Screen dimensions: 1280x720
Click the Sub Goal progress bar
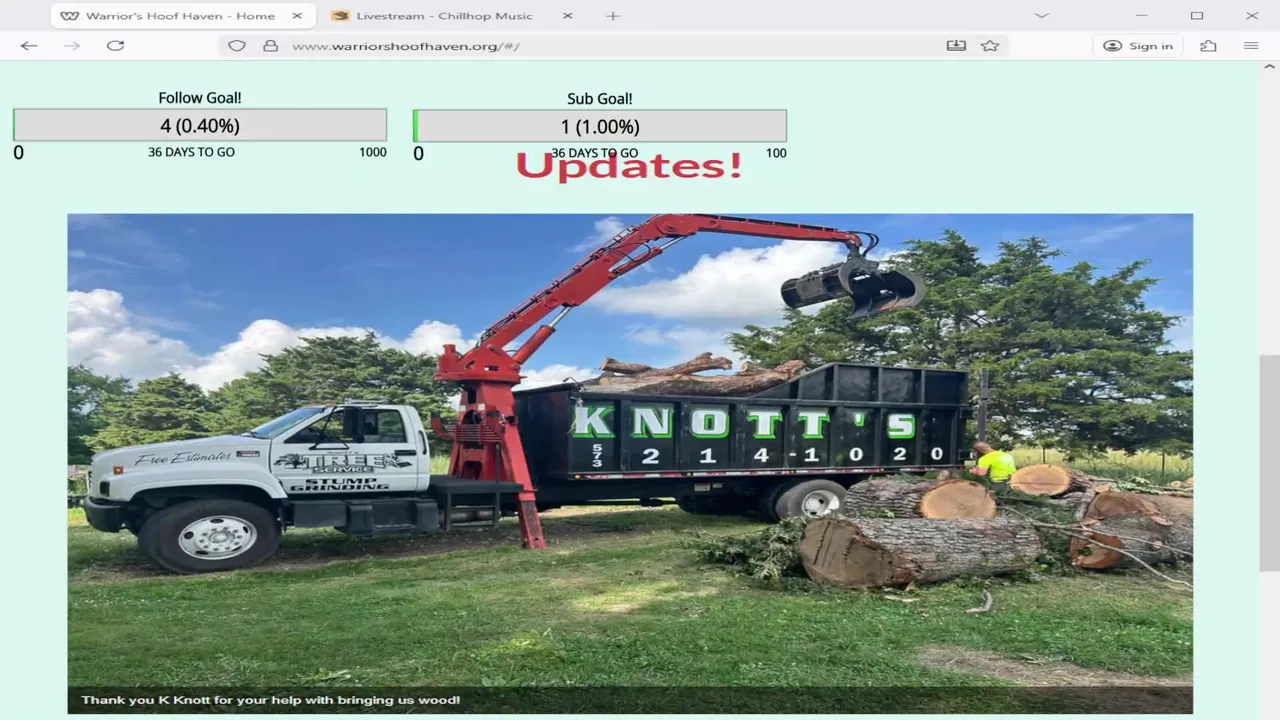[x=600, y=126]
